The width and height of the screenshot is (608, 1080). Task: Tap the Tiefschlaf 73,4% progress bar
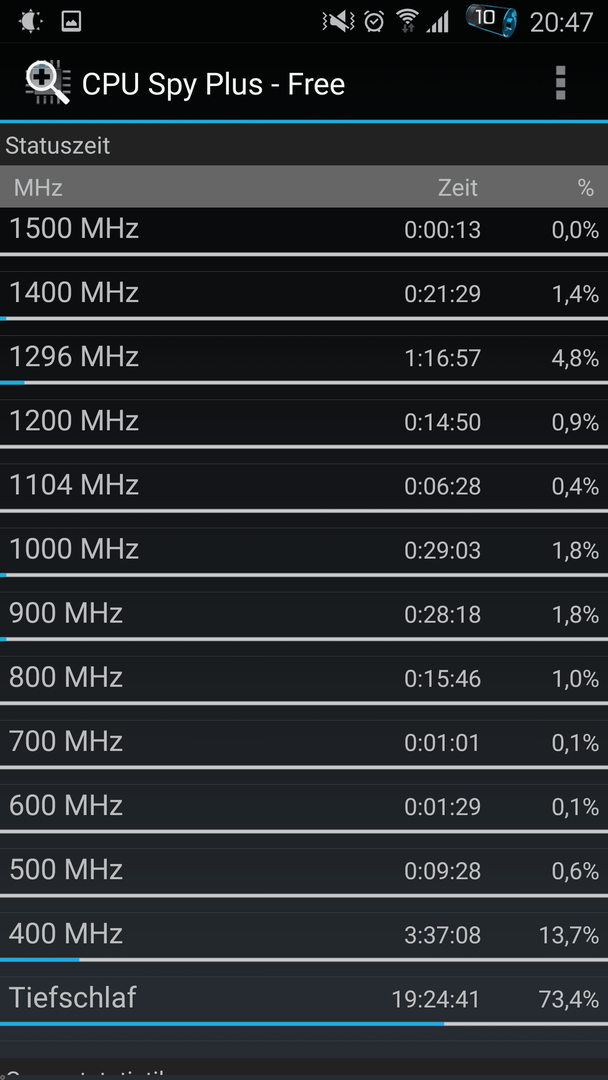304,1024
